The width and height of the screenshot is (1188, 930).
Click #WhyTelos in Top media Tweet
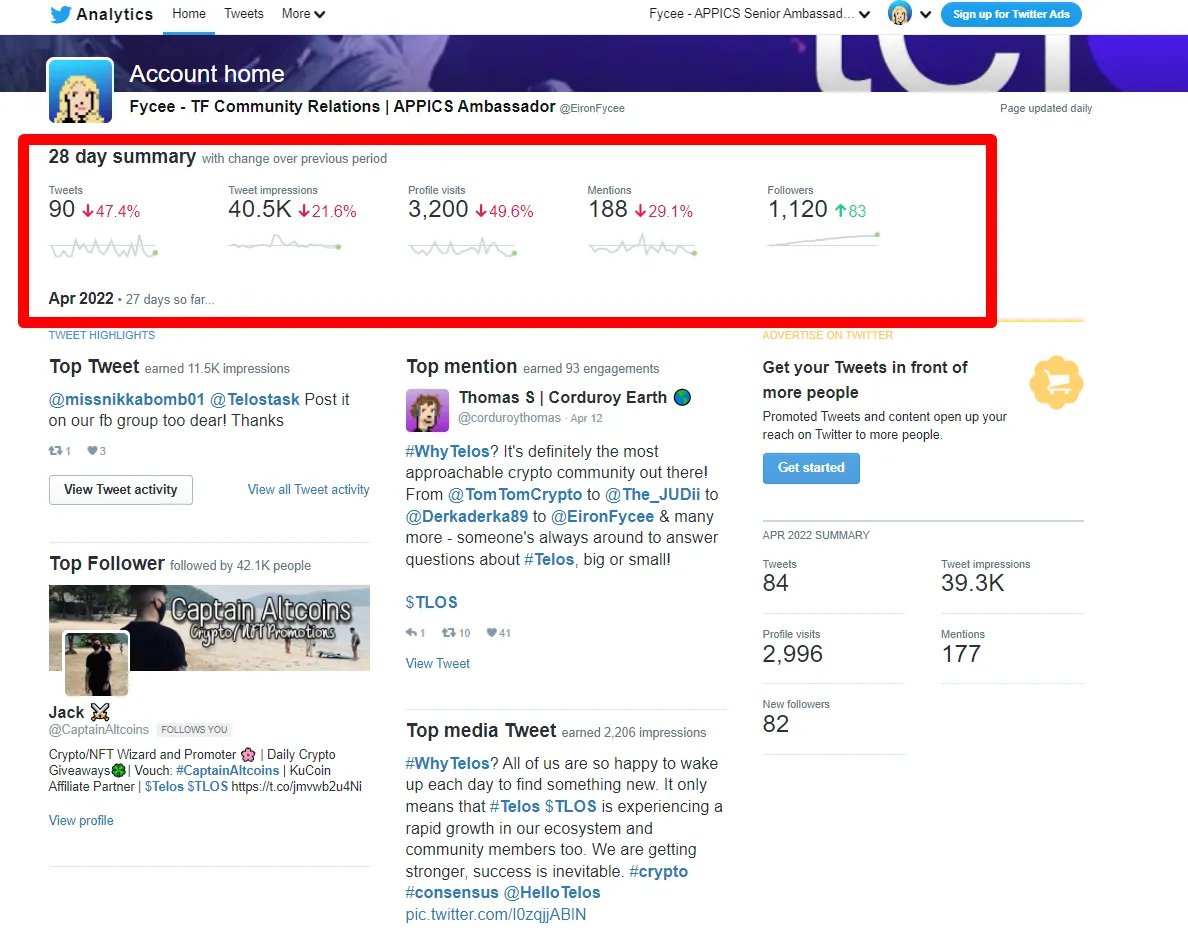pos(447,763)
